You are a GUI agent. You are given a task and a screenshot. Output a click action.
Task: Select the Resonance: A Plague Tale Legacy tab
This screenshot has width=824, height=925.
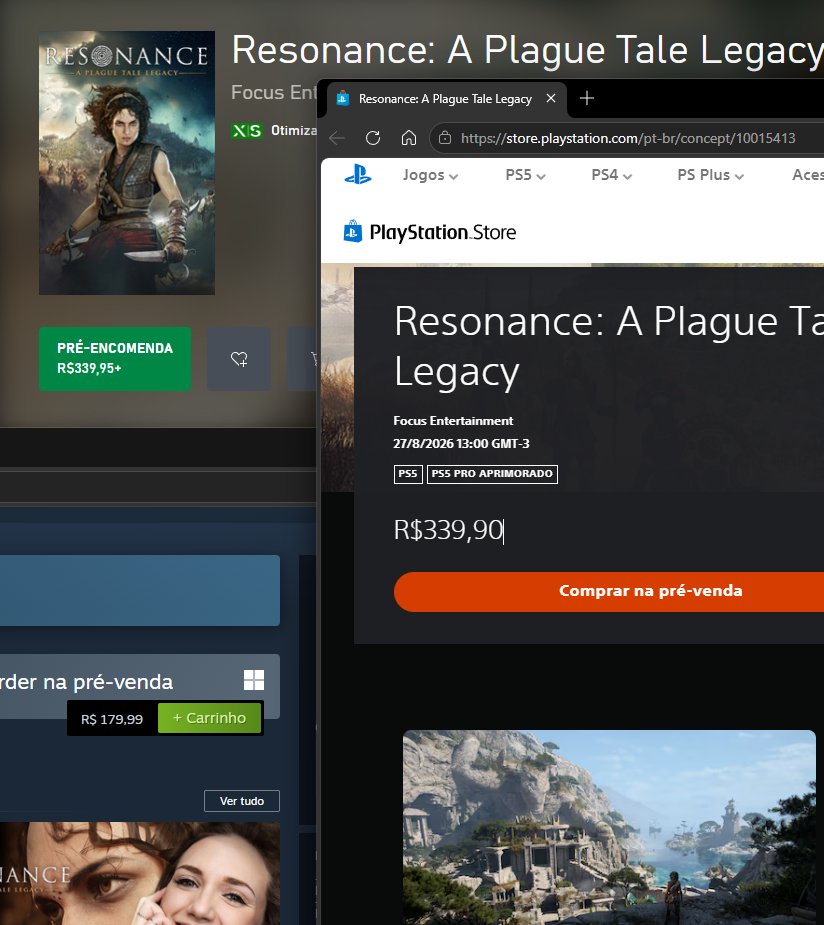(x=445, y=99)
